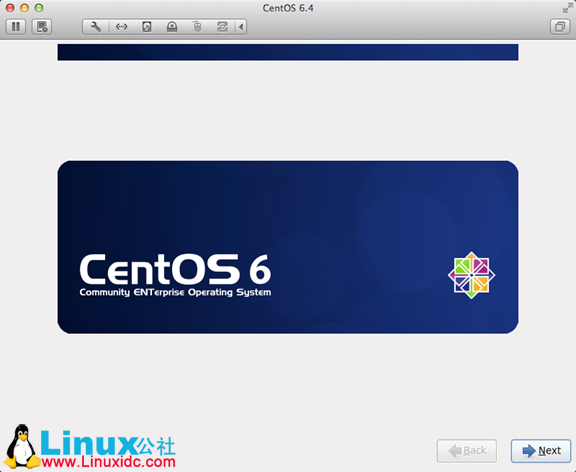Click the Next button
This screenshot has width=576, height=472.
(541, 451)
